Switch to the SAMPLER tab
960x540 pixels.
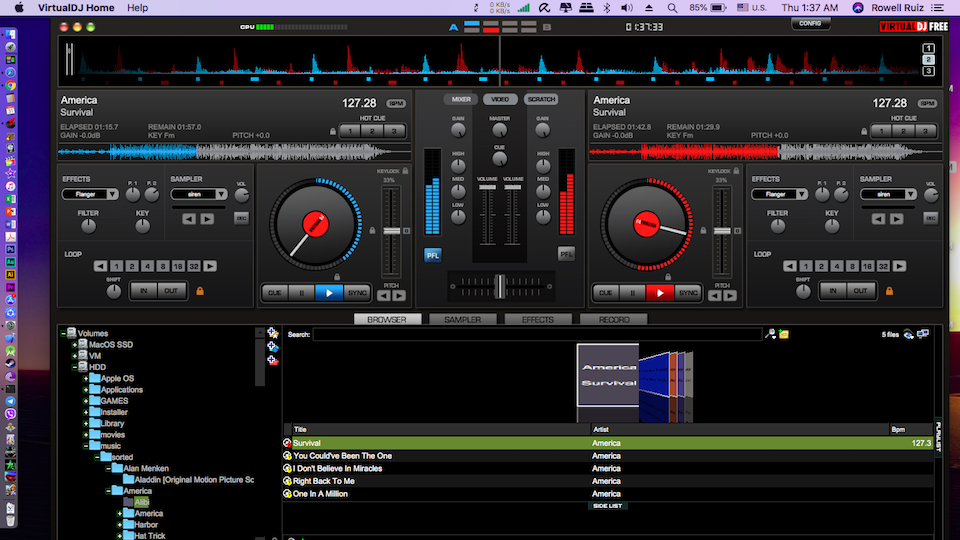462,320
